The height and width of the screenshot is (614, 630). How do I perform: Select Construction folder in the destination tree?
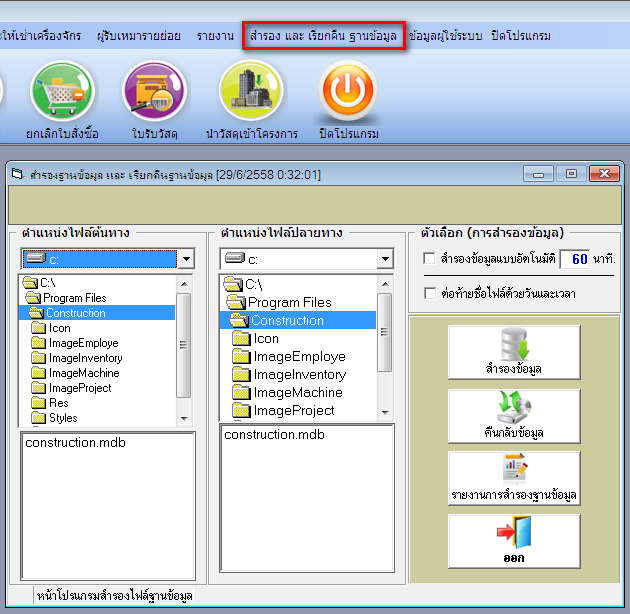pos(298,320)
